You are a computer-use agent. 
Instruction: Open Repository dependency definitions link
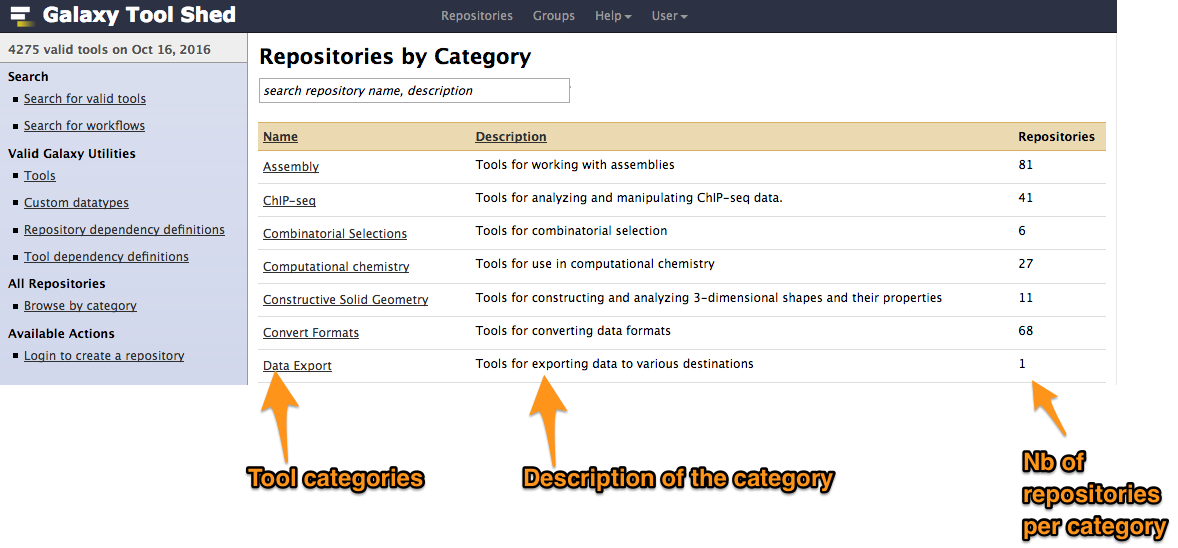click(124, 230)
